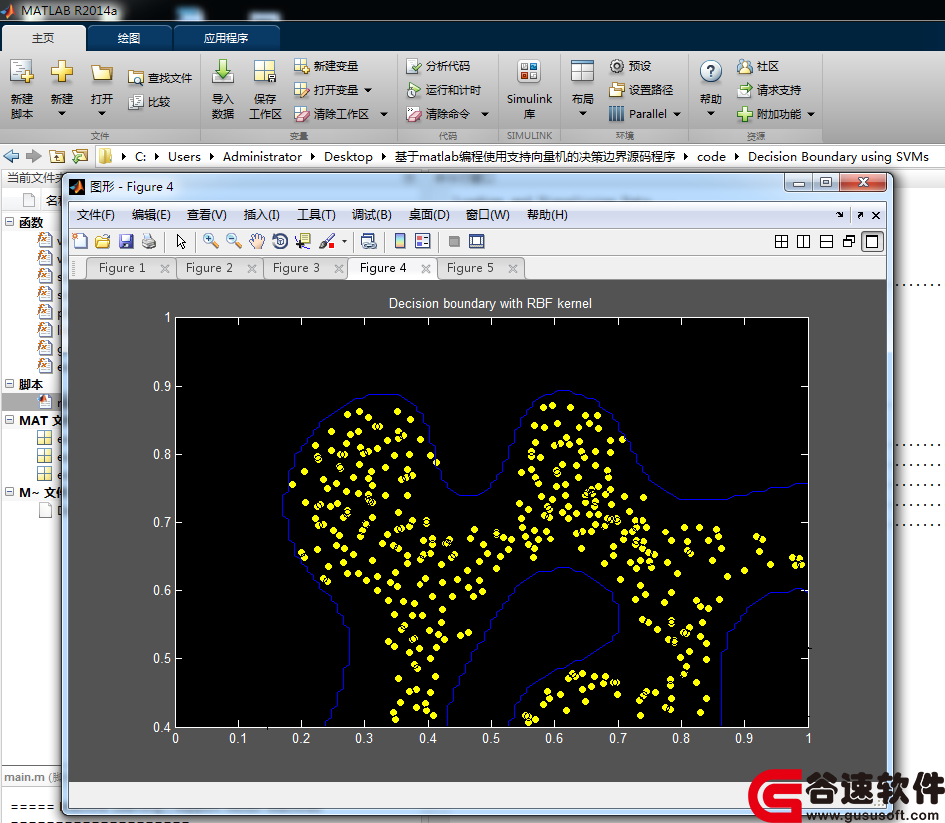Activate the Zoom In tool

pos(210,242)
